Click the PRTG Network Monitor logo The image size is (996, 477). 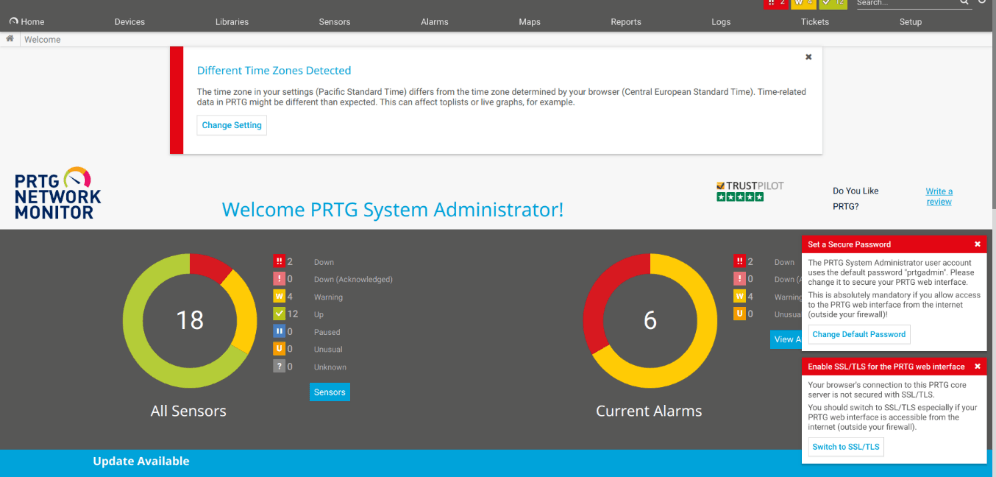coord(58,194)
